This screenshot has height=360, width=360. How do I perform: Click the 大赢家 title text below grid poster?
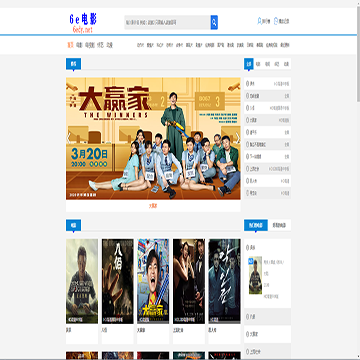coord(141,330)
